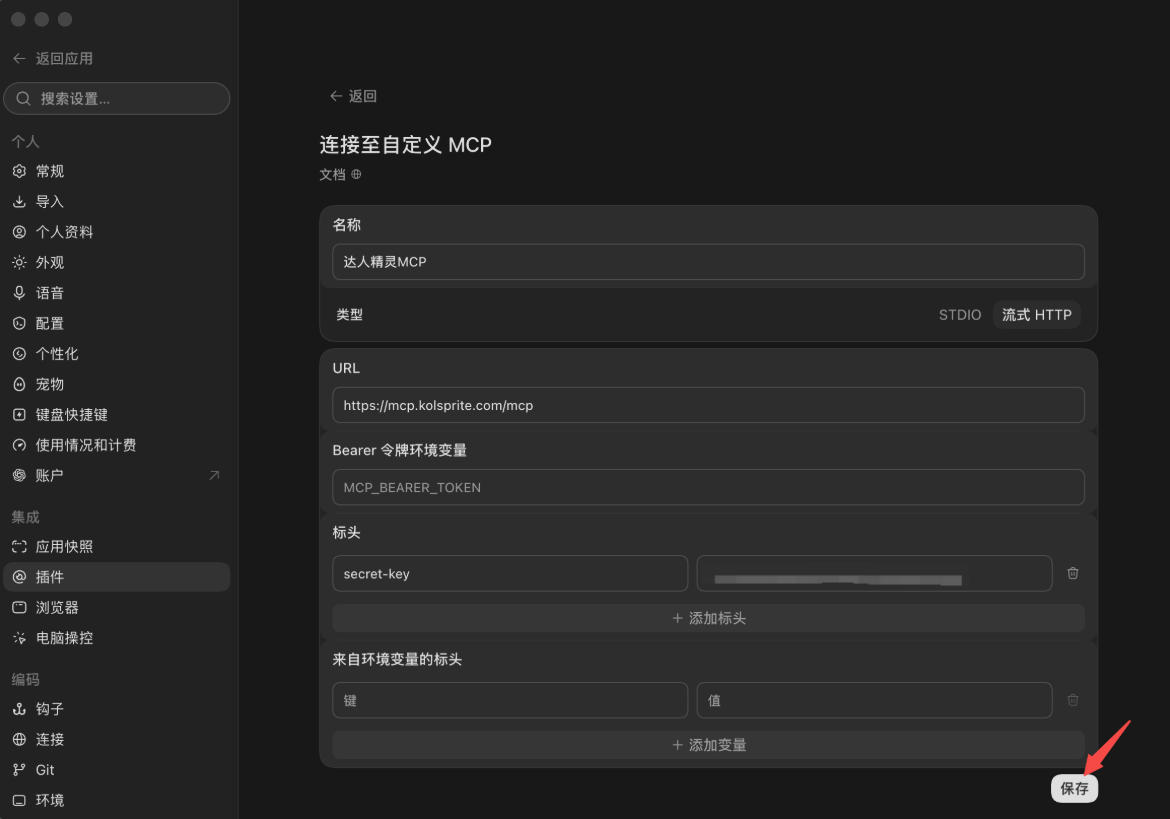Return to app via 返回应用
The image size is (1170, 819).
tap(53, 58)
